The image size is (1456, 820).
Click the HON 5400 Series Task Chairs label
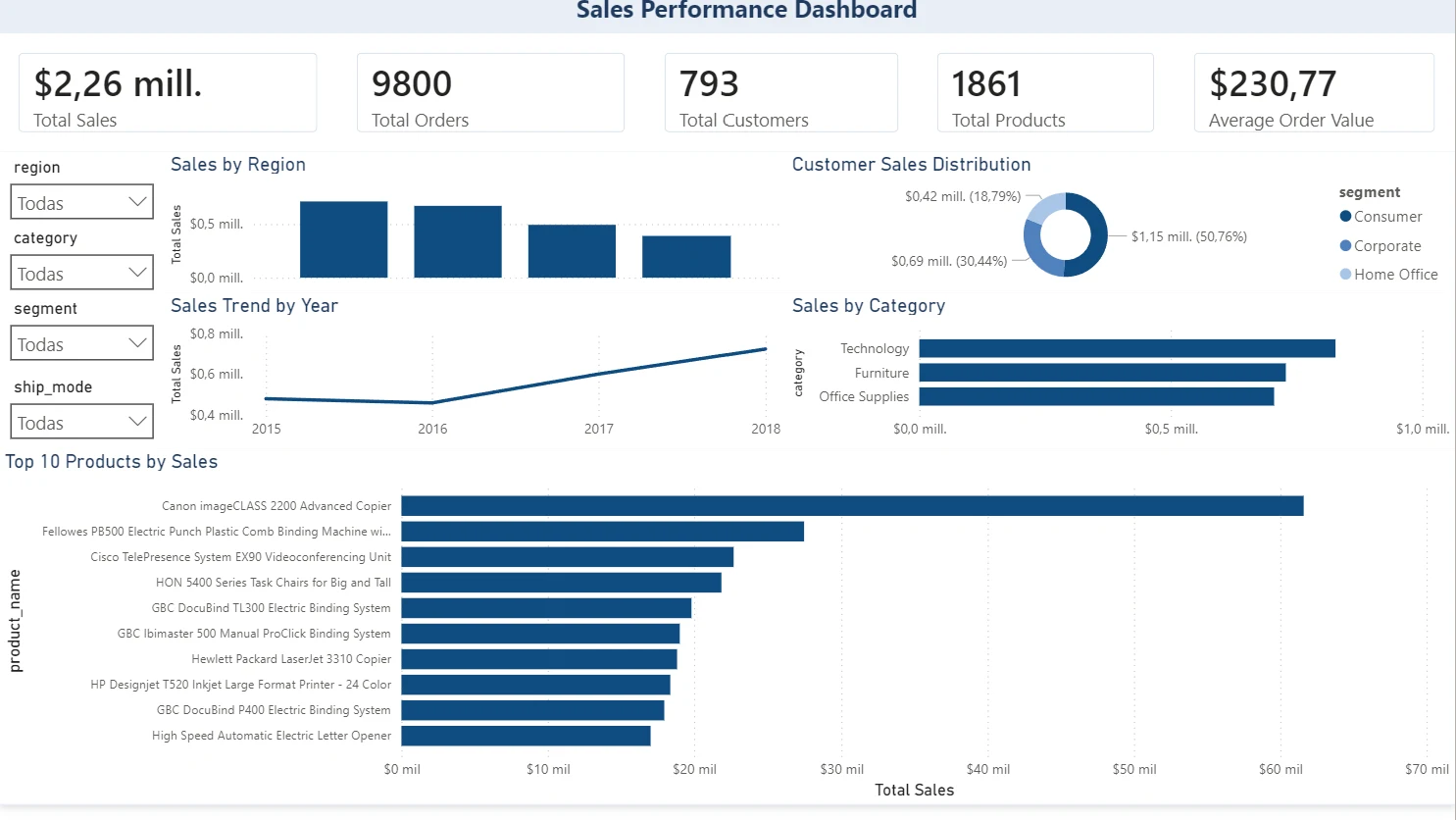[274, 583]
